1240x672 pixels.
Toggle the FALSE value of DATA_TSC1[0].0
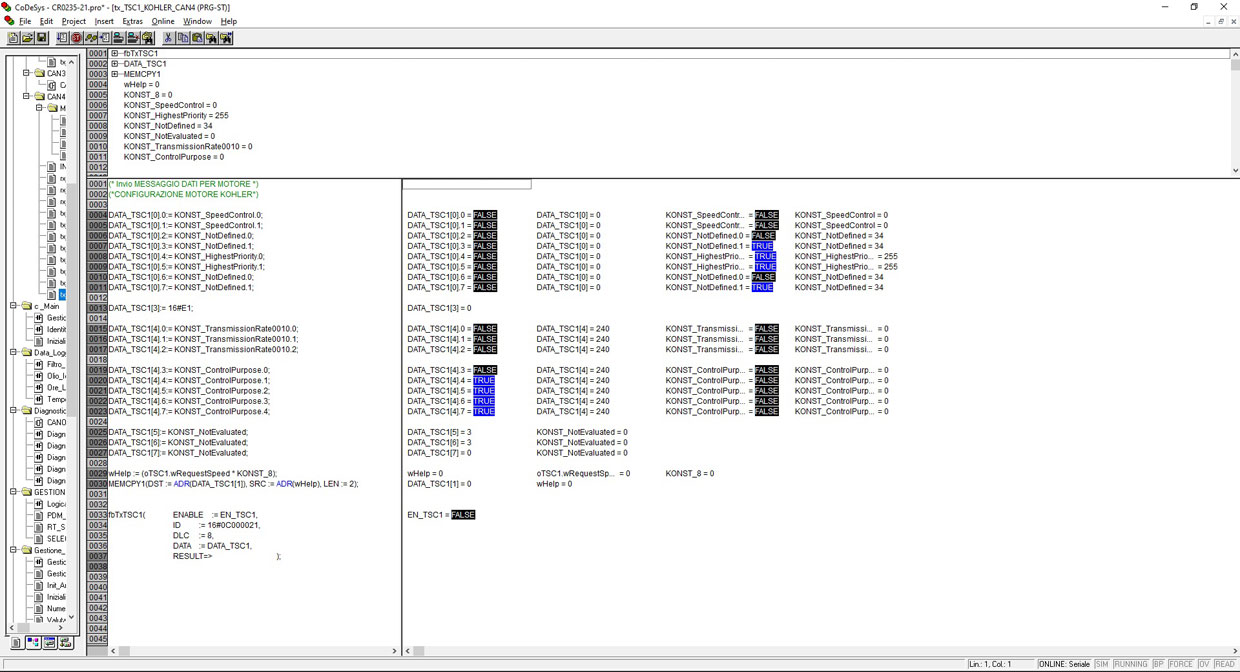[484, 215]
